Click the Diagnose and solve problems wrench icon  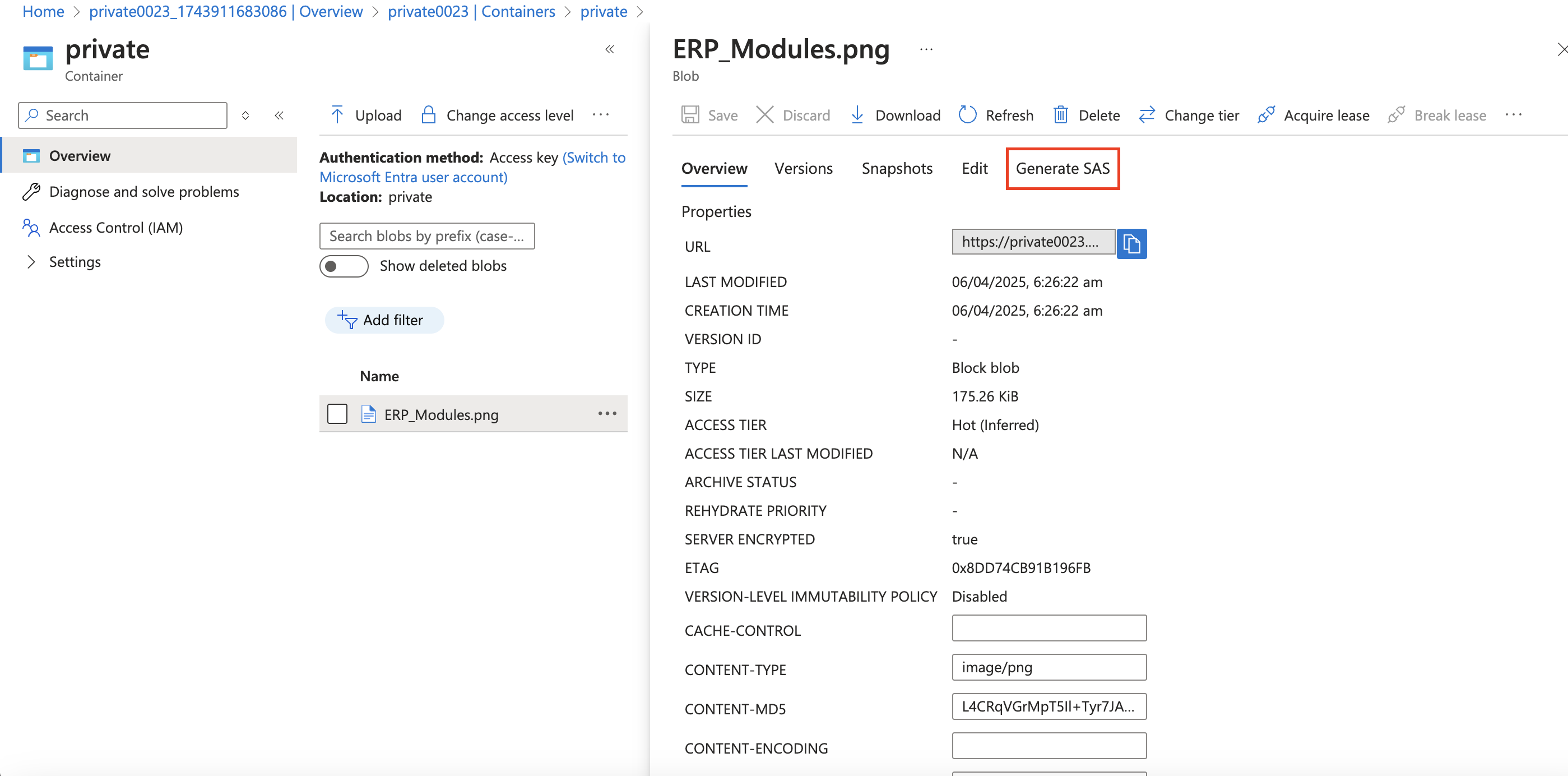pyautogui.click(x=31, y=192)
